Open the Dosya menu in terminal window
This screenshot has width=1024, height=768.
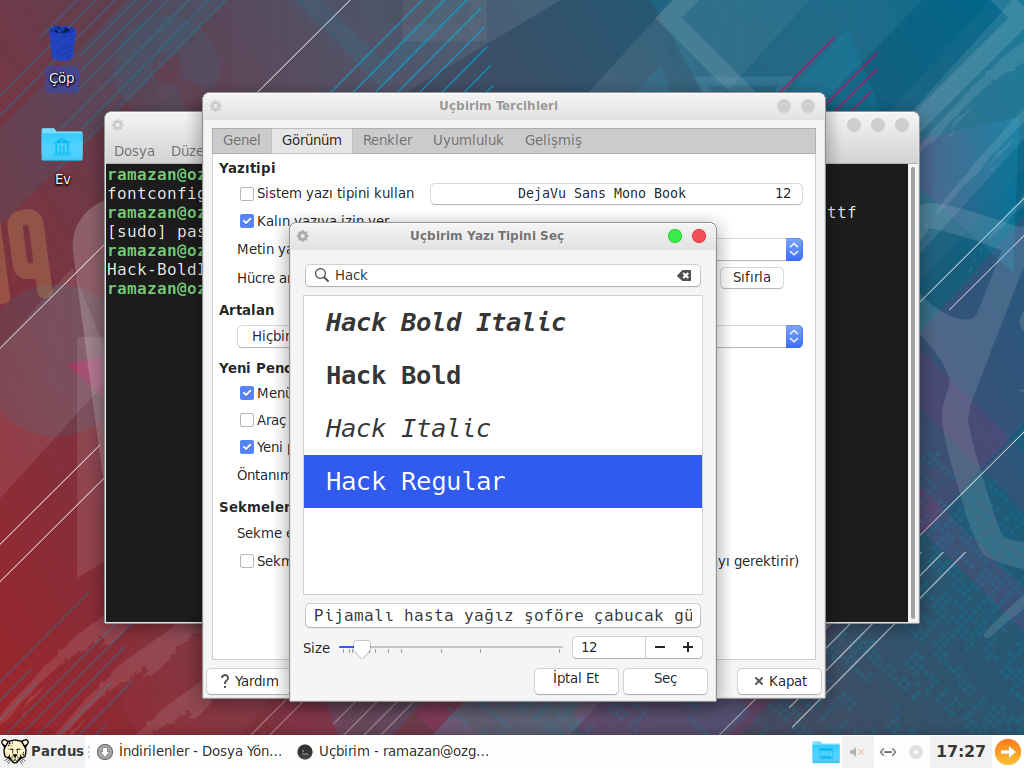click(135, 152)
